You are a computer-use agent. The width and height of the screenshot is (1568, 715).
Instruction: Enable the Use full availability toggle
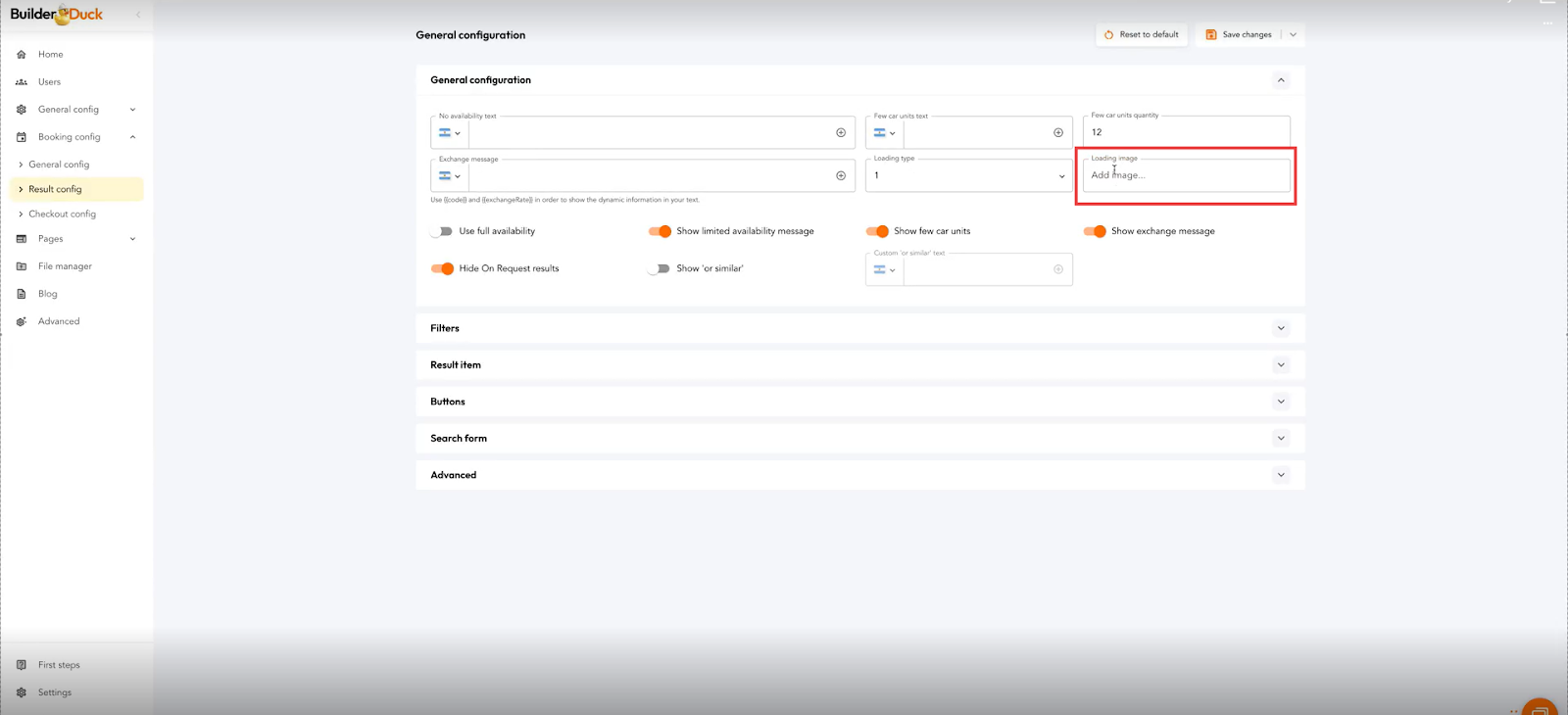click(x=441, y=231)
